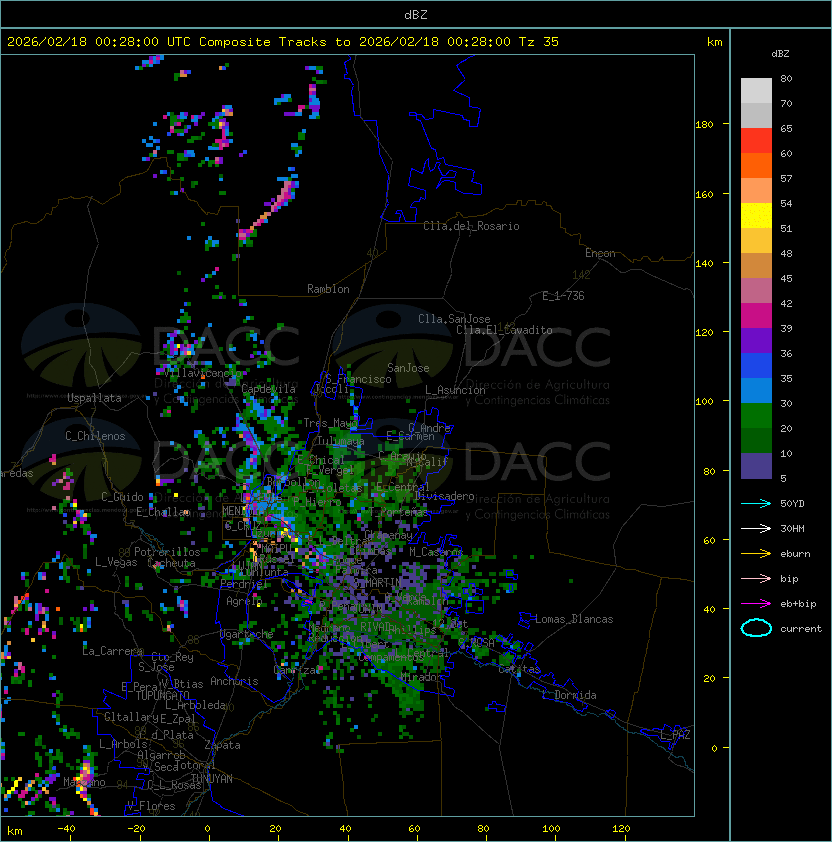This screenshot has height=842, width=832.
Task: Pick the magenta swatch below legend value 42
Action: (x=756, y=316)
